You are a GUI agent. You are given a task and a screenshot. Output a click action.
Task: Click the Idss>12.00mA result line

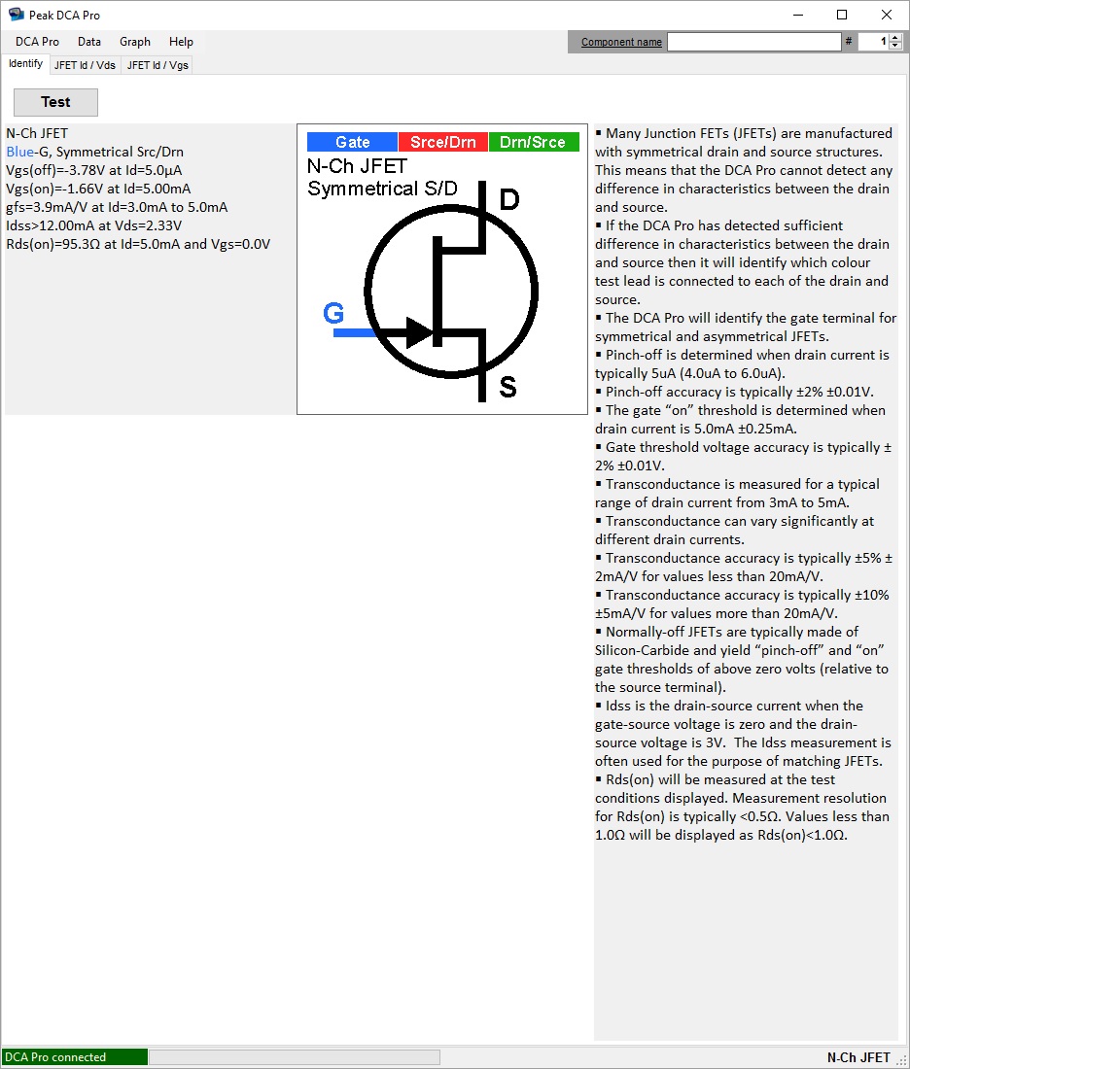tap(93, 225)
